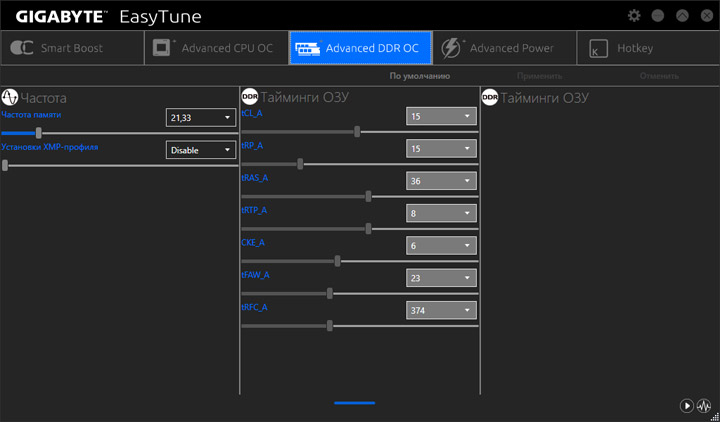Click the По умолчанию button
Image resolution: width=720 pixels, height=422 pixels.
[420, 76]
